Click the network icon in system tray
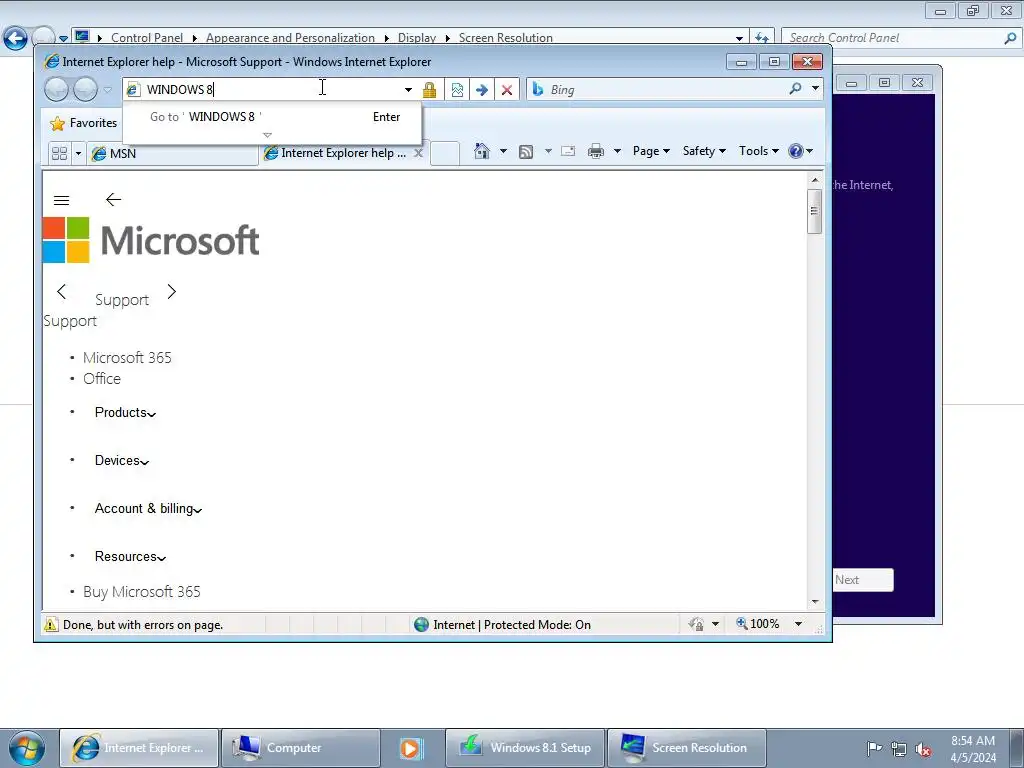Viewport: 1024px width, 768px height. tap(899, 749)
